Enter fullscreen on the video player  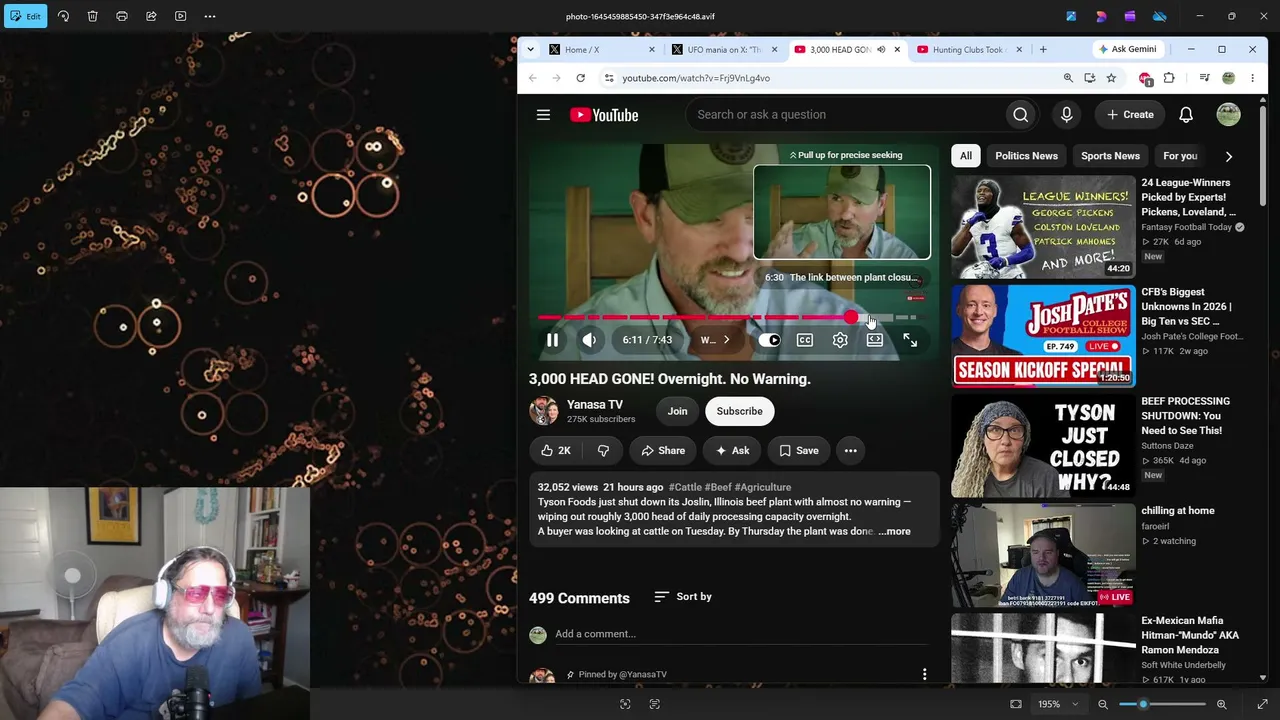point(910,340)
